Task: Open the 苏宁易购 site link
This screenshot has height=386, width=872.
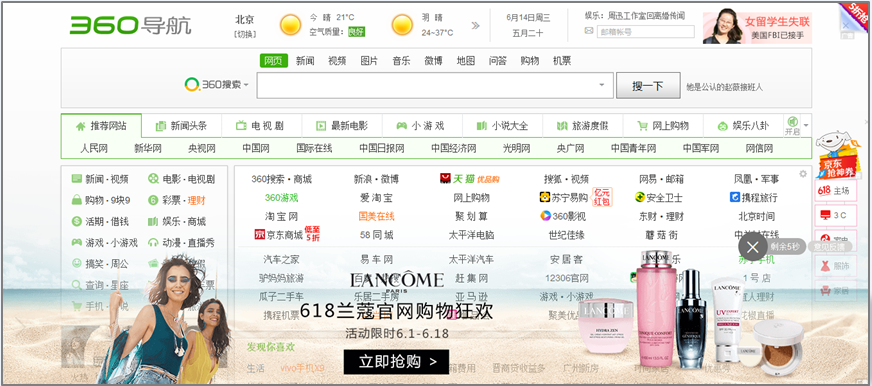Action: tap(564, 197)
